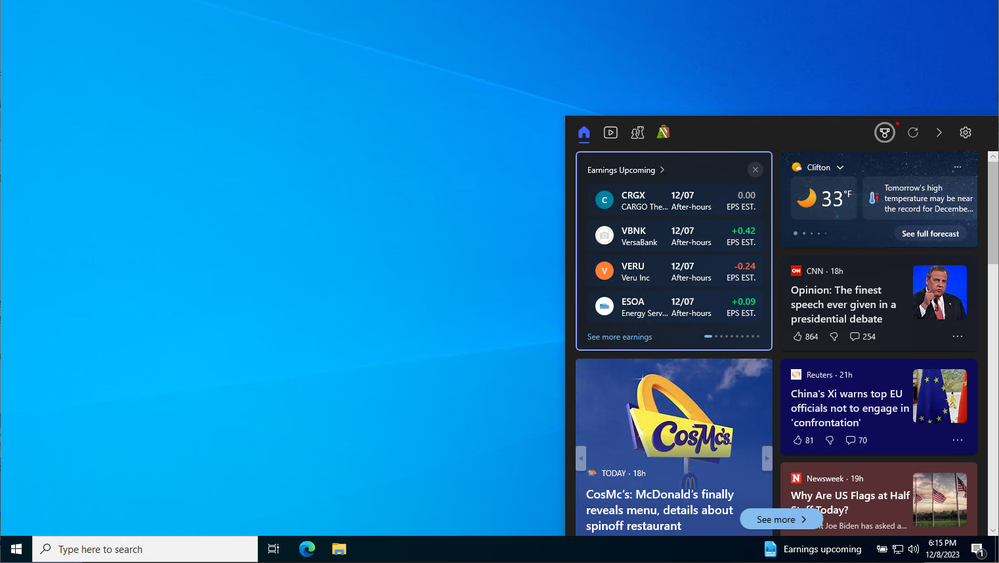Viewport: 999px width, 563px height.
Task: Click the earnings card page indicator dots
Action: click(x=731, y=336)
